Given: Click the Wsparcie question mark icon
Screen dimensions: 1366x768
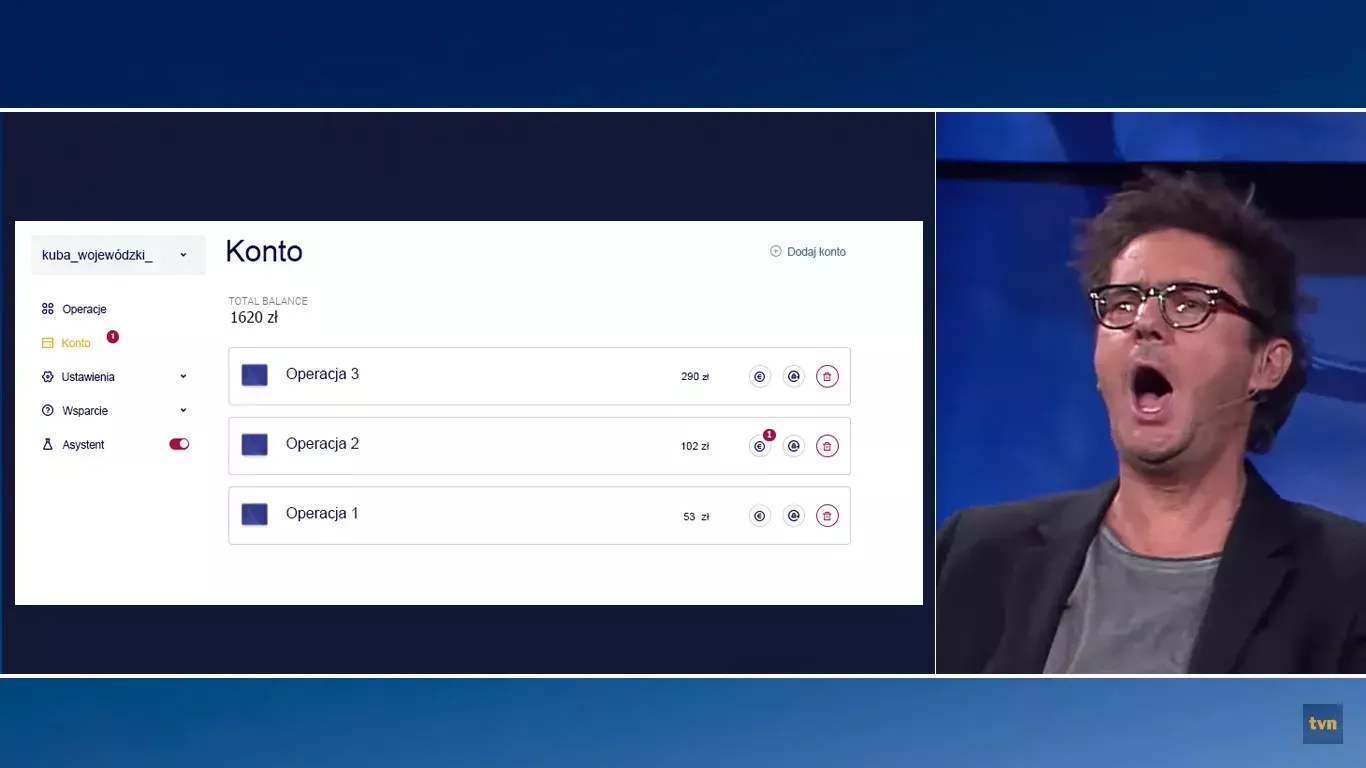Looking at the screenshot, I should pyautogui.click(x=48, y=411).
